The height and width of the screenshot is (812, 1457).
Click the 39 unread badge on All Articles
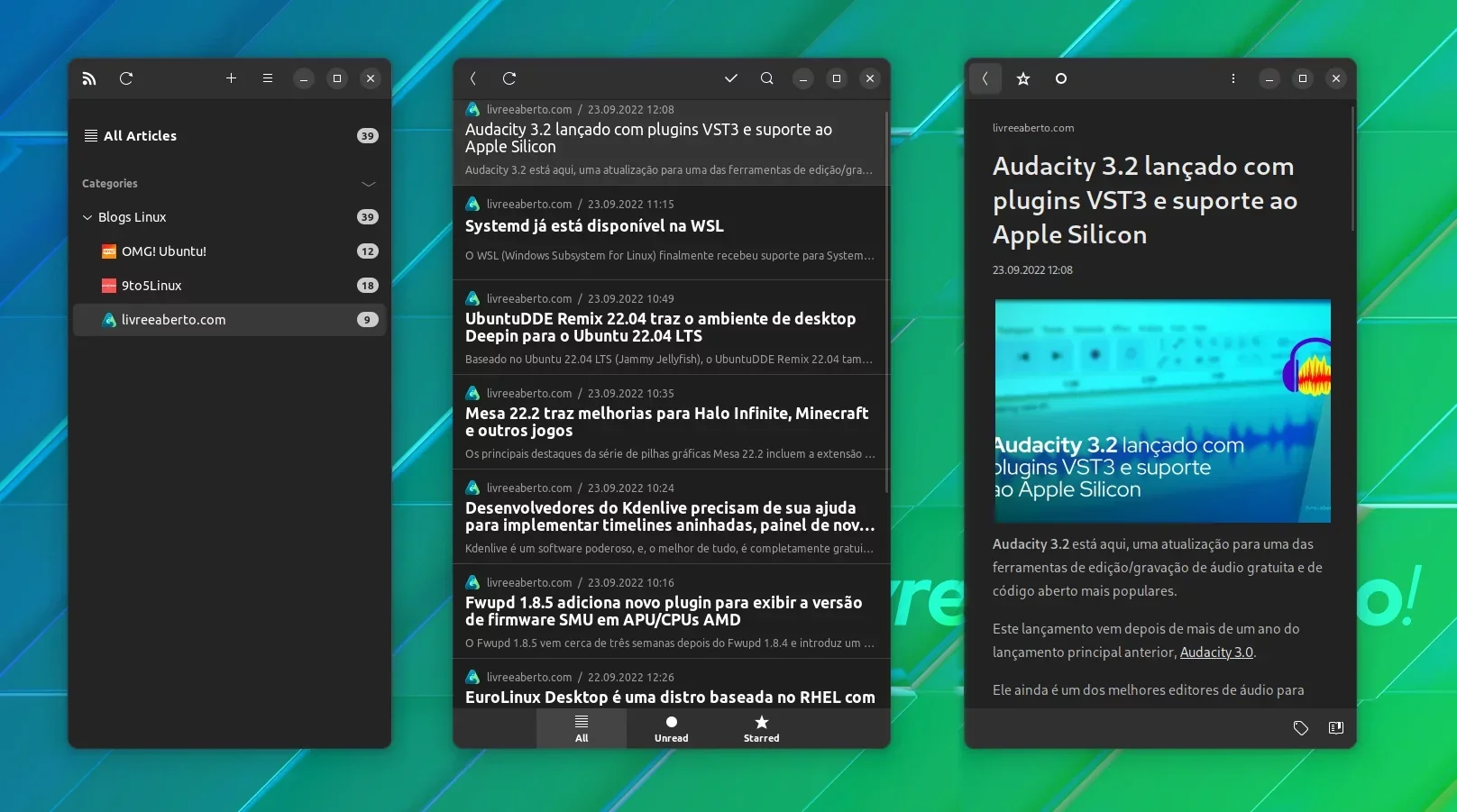click(x=368, y=136)
